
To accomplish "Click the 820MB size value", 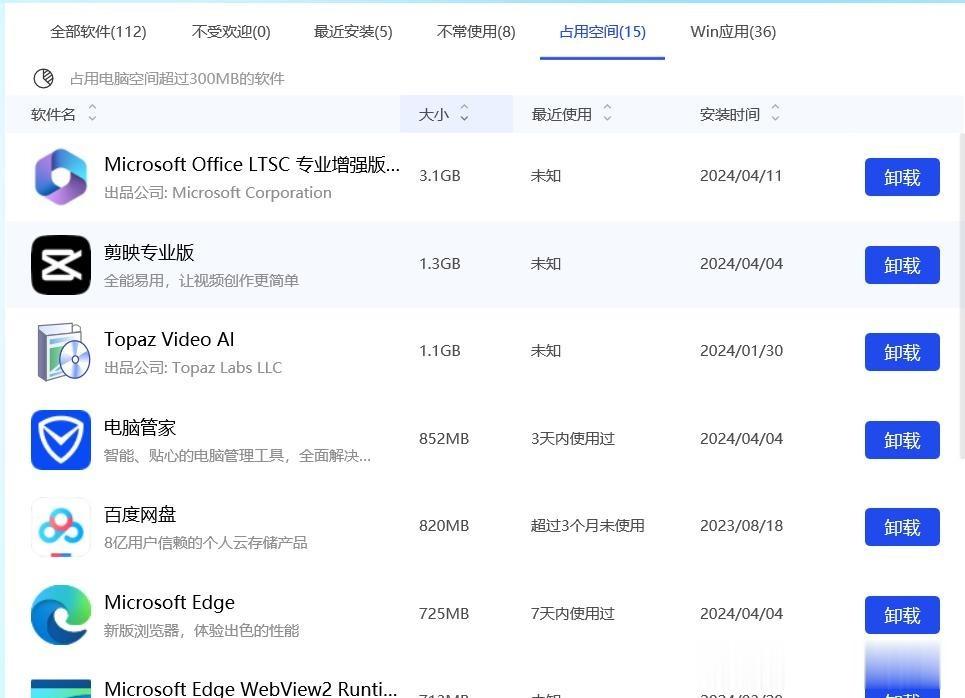I will [x=444, y=525].
